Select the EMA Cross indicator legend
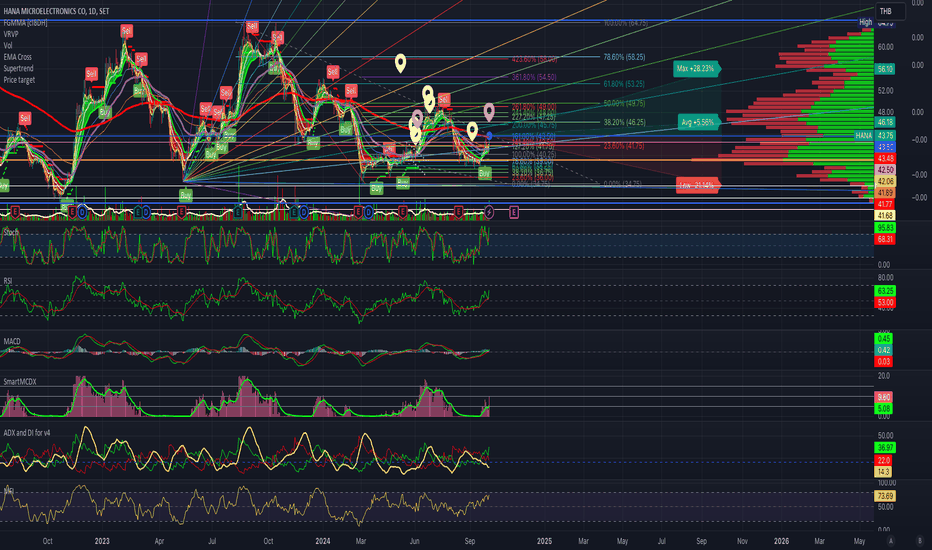The height and width of the screenshot is (550, 932). (17, 57)
